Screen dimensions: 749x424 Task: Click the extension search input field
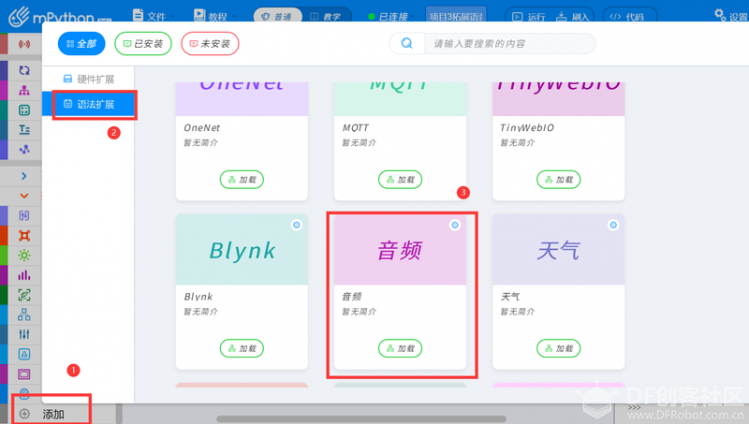[509, 44]
